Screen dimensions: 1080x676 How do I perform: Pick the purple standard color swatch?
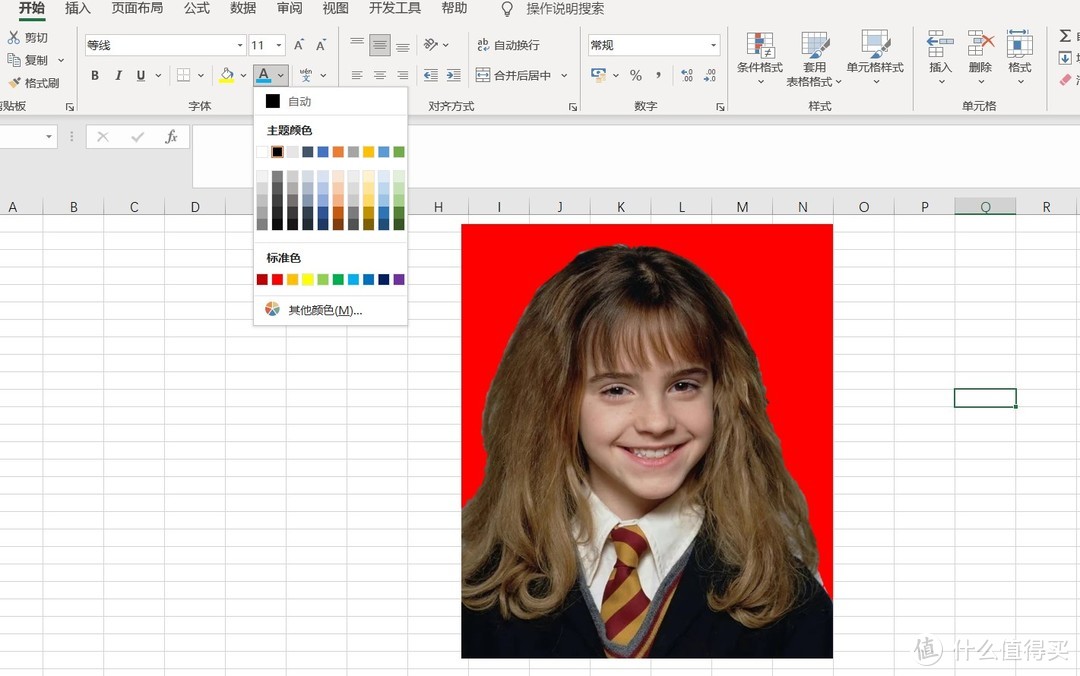399,279
